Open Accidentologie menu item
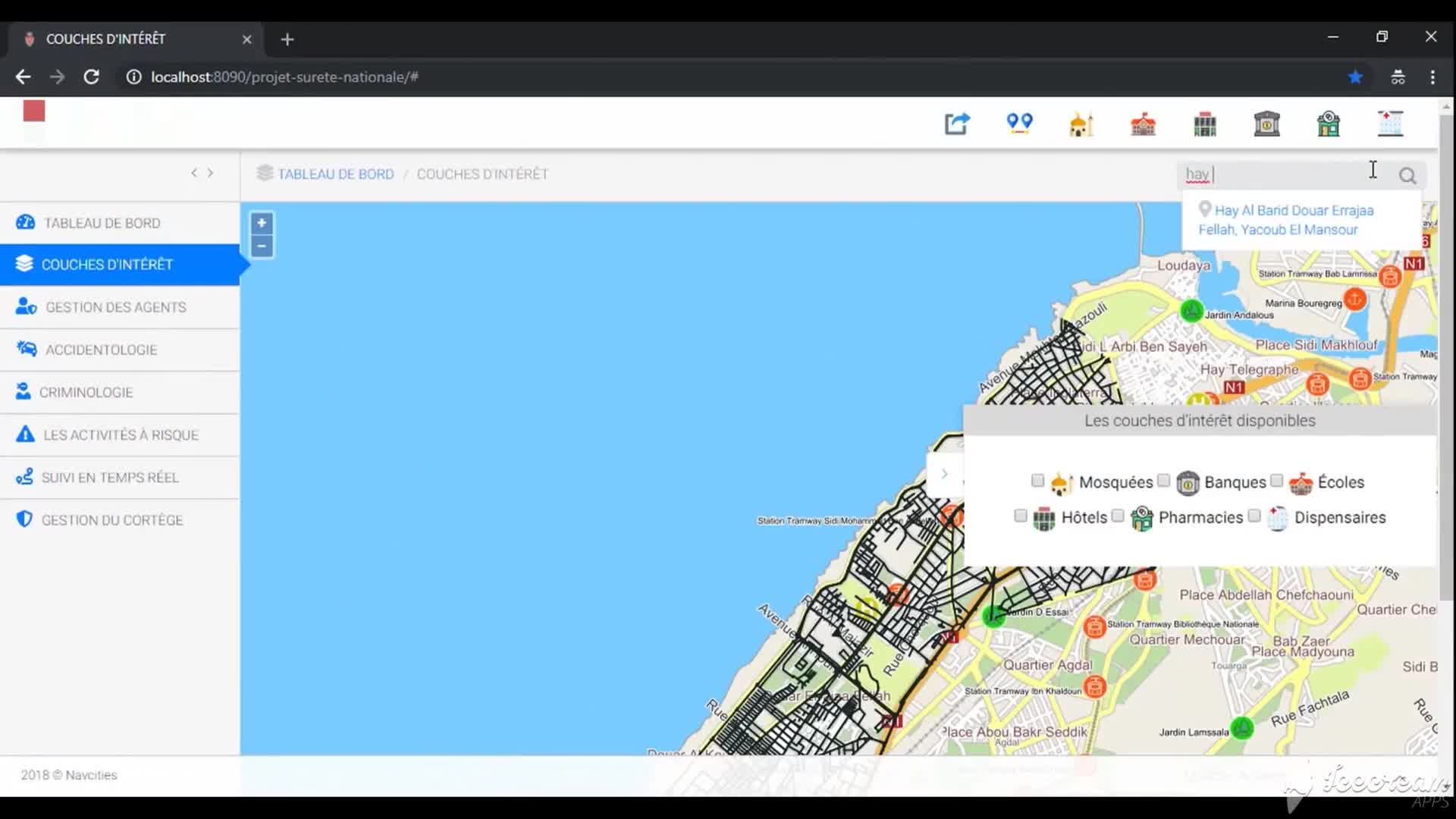 (x=120, y=350)
